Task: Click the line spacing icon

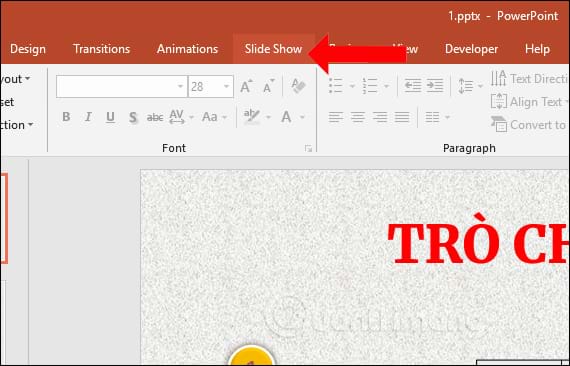Action: point(466,86)
